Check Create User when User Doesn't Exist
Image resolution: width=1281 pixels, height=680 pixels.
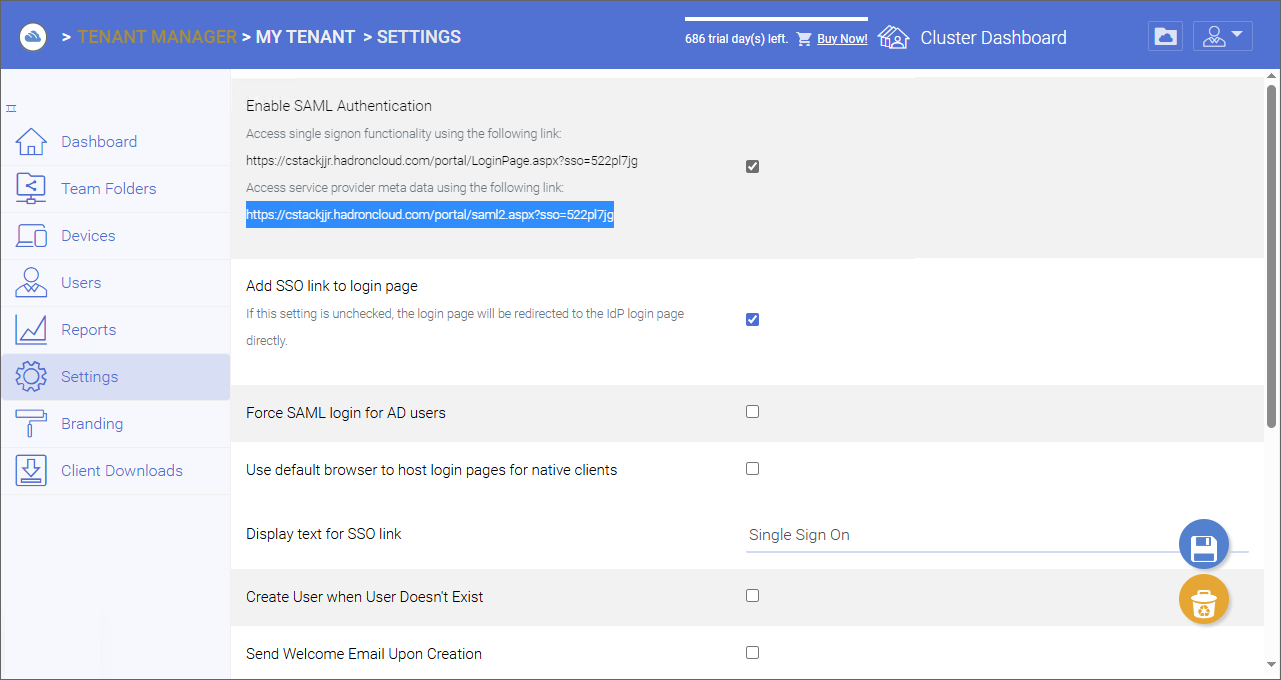[x=752, y=595]
